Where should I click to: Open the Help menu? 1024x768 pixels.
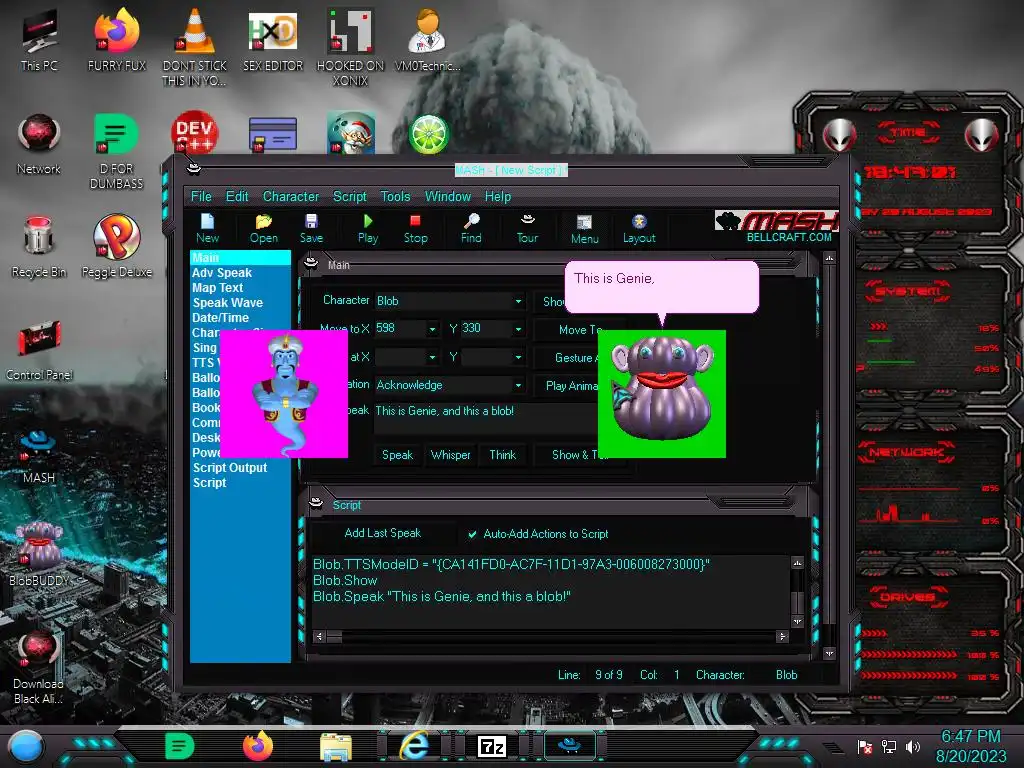click(498, 197)
